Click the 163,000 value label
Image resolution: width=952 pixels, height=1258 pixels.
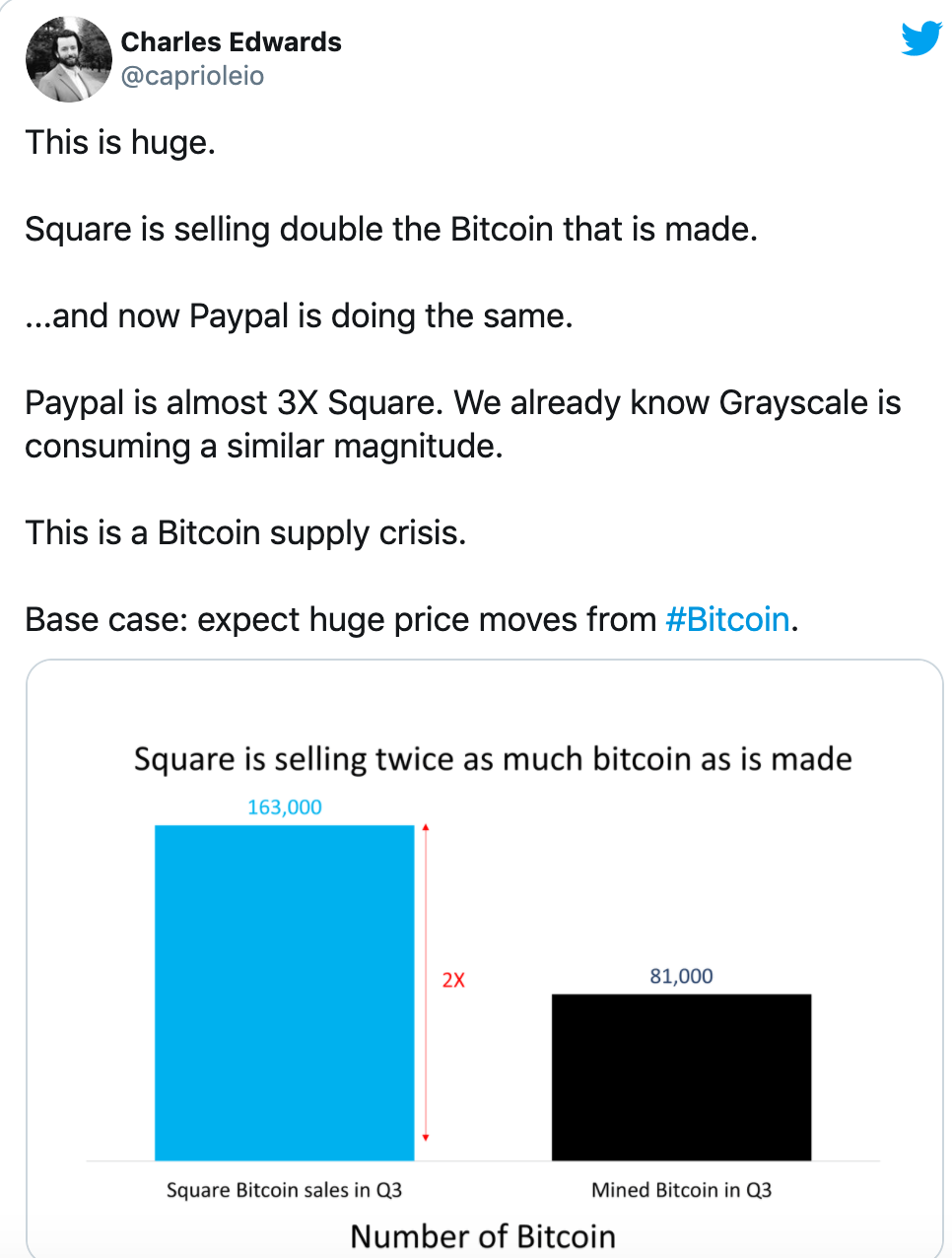click(285, 807)
